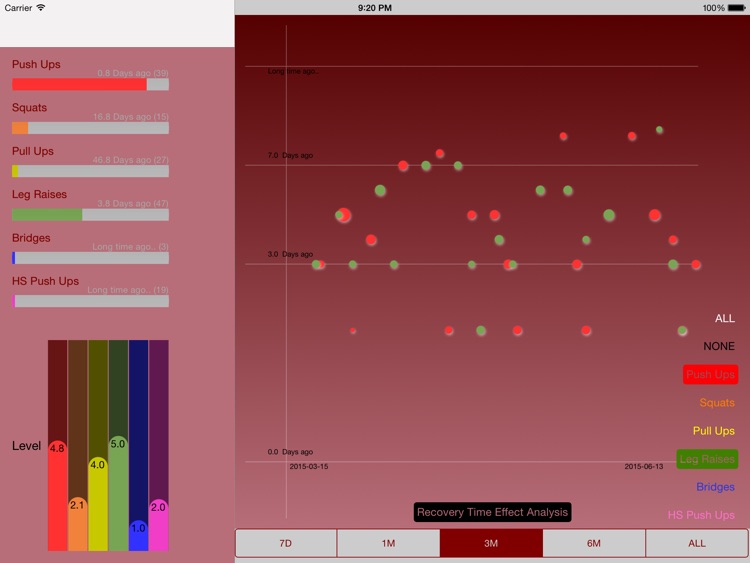This screenshot has height=563, width=750.
Task: Click the '16.8 Days ago (15)' text
Action: (131, 117)
